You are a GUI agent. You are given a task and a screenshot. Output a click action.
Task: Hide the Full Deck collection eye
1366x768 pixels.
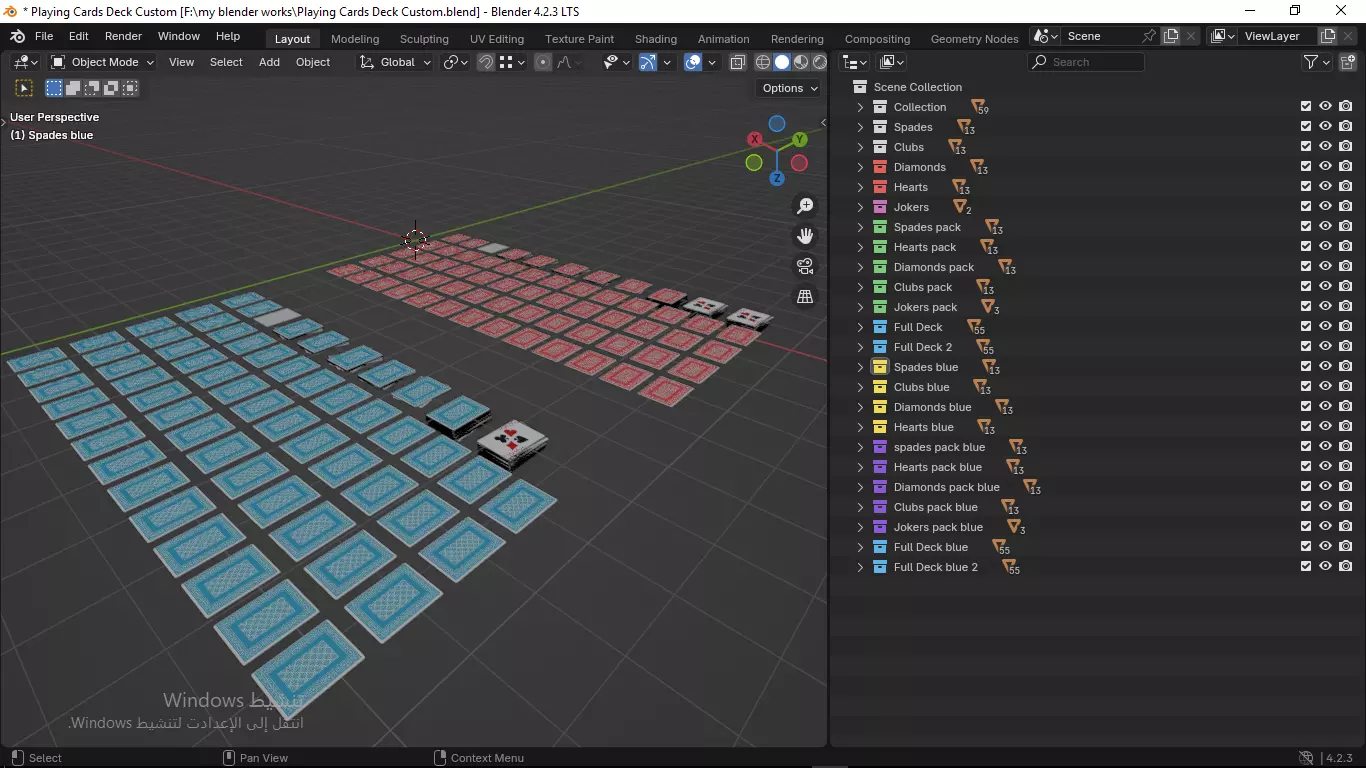(1325, 326)
